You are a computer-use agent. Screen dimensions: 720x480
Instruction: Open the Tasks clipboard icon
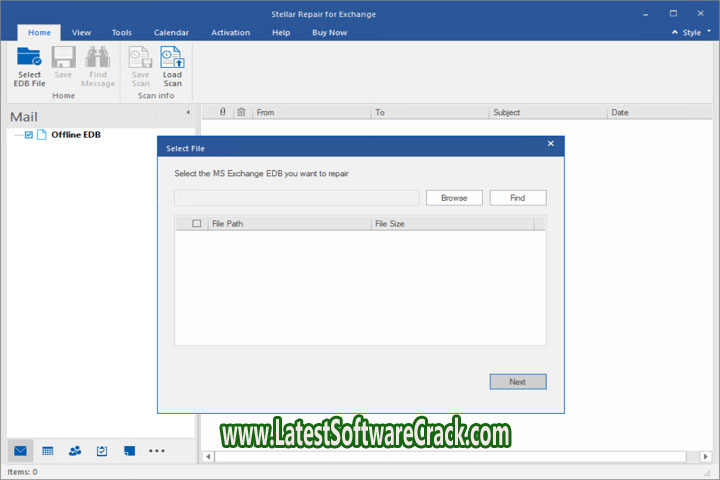coord(102,451)
